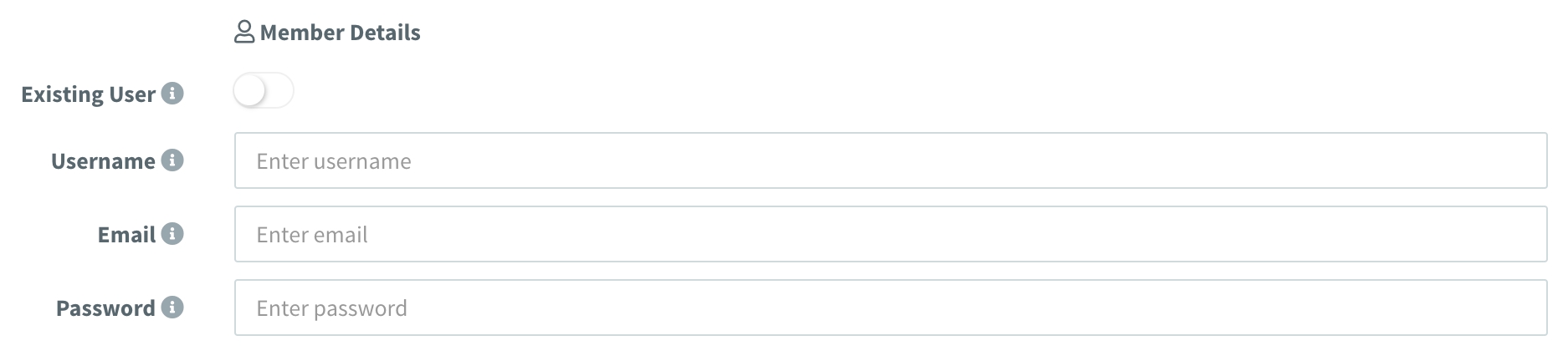Click the Email info icon
1568x361 pixels.
(x=172, y=233)
